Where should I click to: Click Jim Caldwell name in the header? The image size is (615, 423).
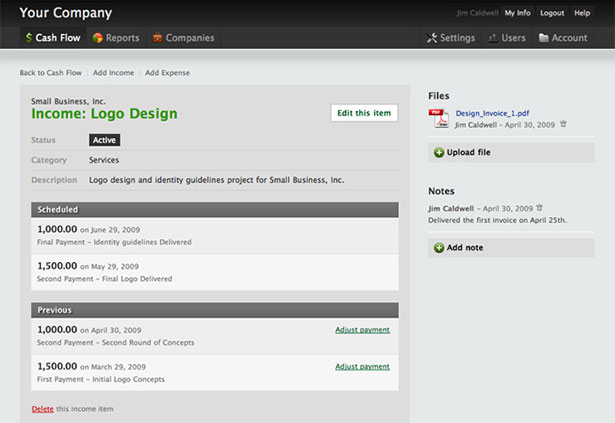tap(477, 13)
